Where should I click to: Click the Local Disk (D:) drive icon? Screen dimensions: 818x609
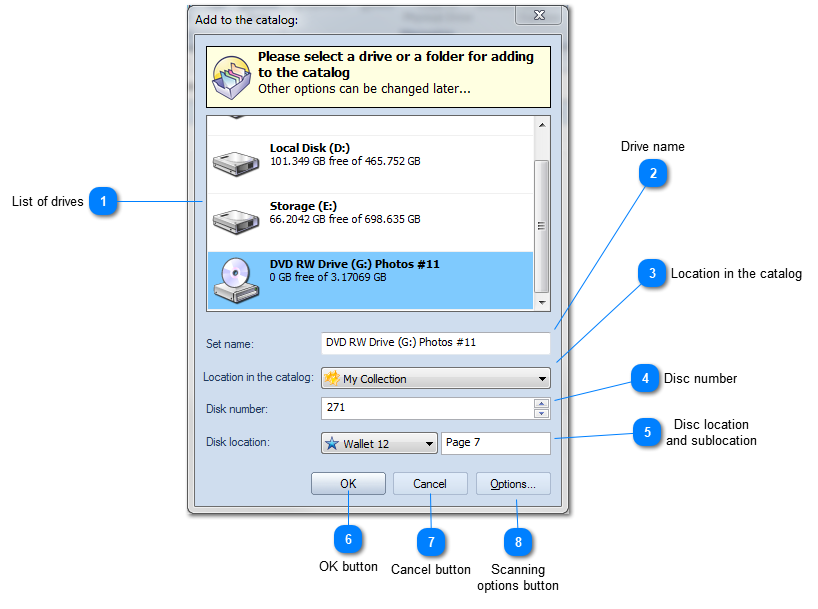[236, 161]
